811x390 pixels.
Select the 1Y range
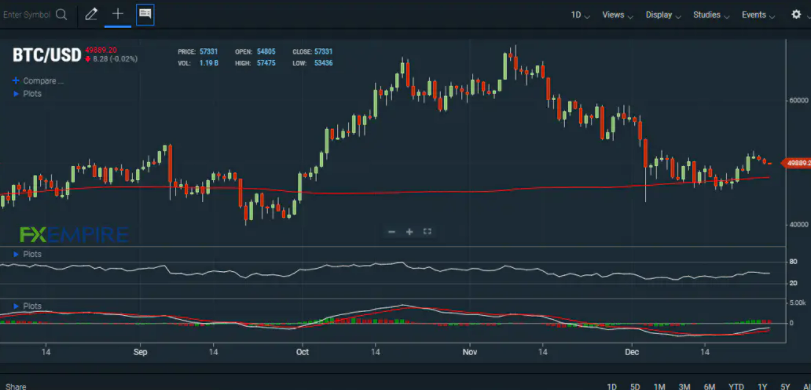(x=762, y=386)
